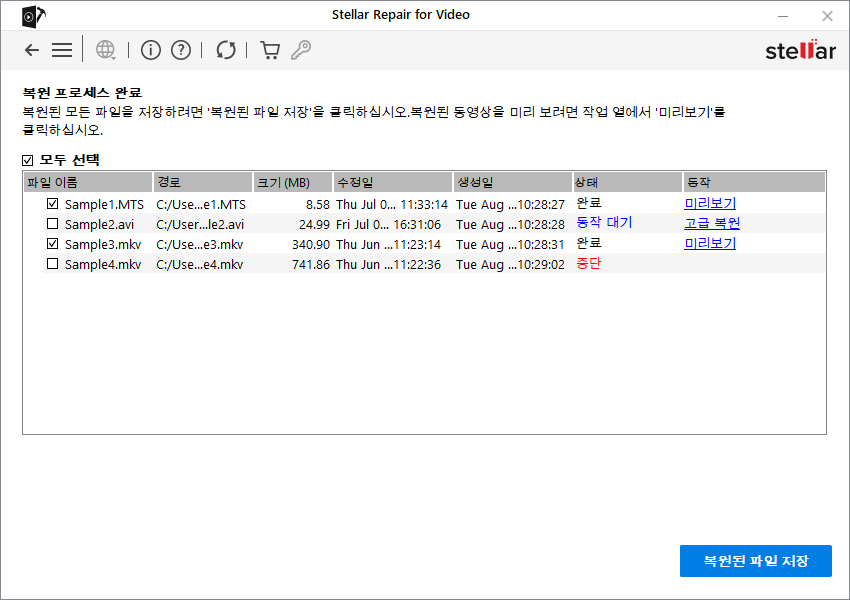Click 완료 status of Sample3.mkv

pos(589,243)
